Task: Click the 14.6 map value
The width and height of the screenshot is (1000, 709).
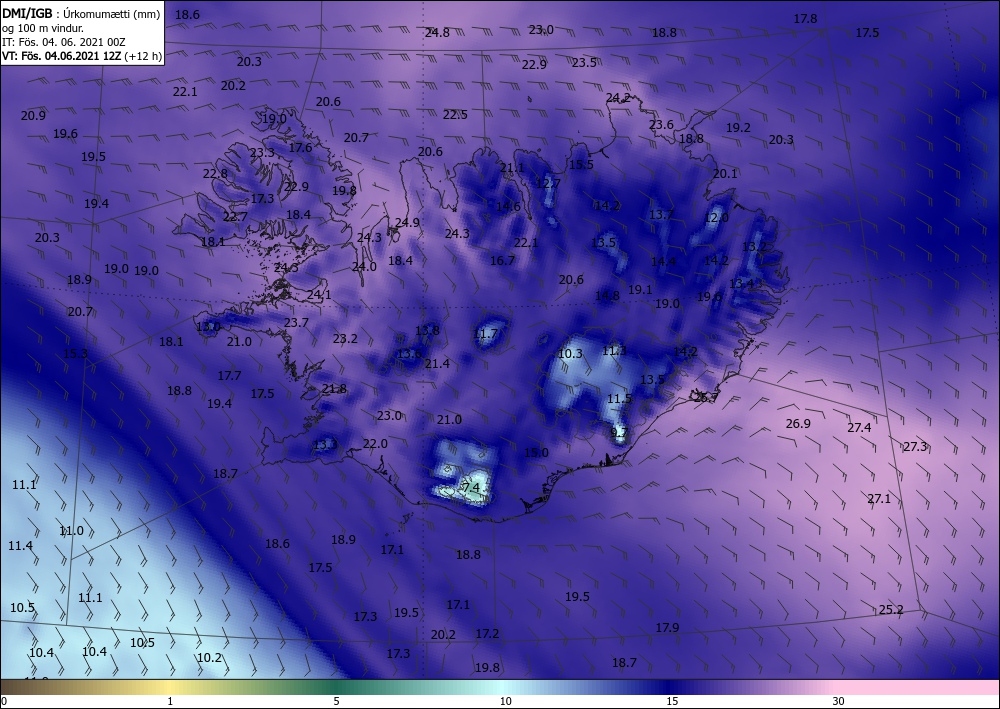Action: click(x=508, y=206)
